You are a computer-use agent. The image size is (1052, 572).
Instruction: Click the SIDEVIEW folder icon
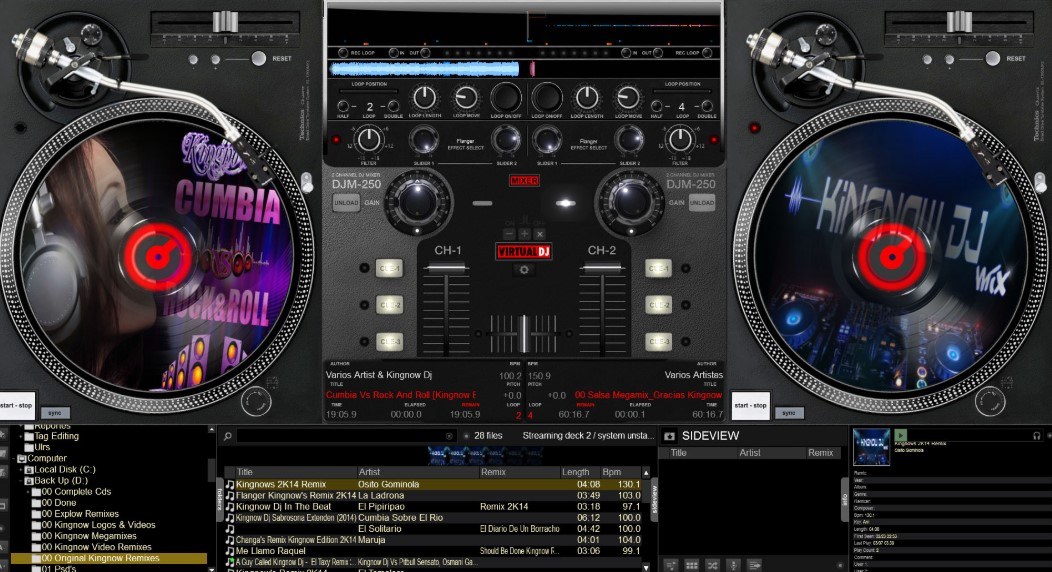pyautogui.click(x=669, y=437)
